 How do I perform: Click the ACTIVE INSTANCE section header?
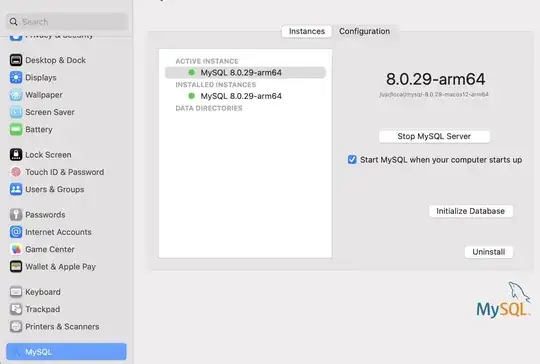[207, 61]
